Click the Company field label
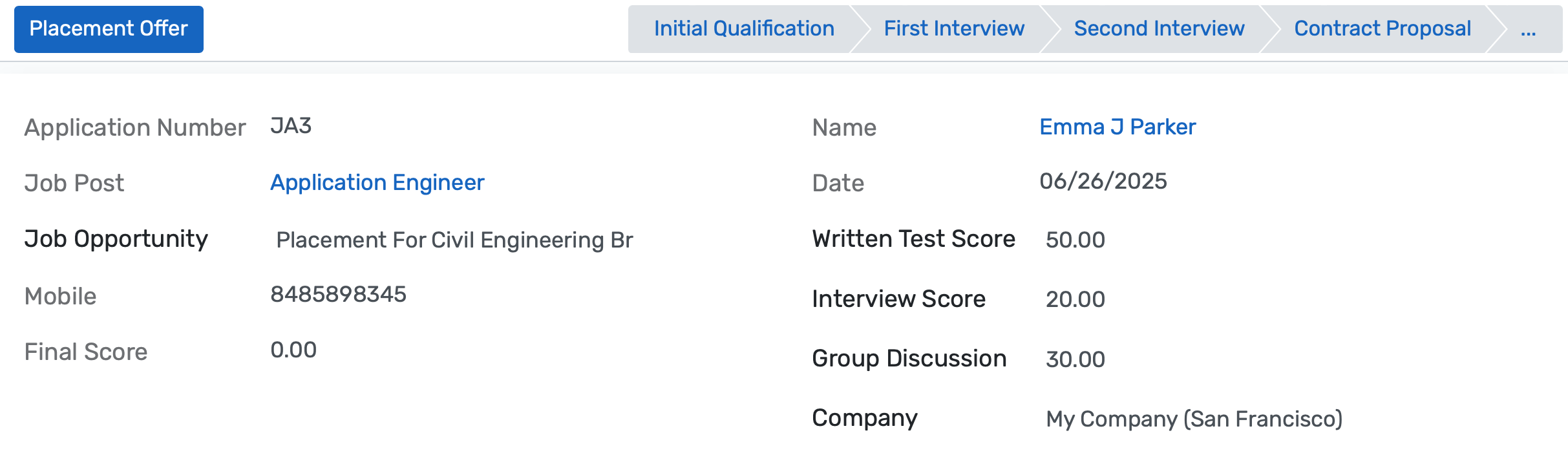1568x455 pixels. click(x=864, y=418)
